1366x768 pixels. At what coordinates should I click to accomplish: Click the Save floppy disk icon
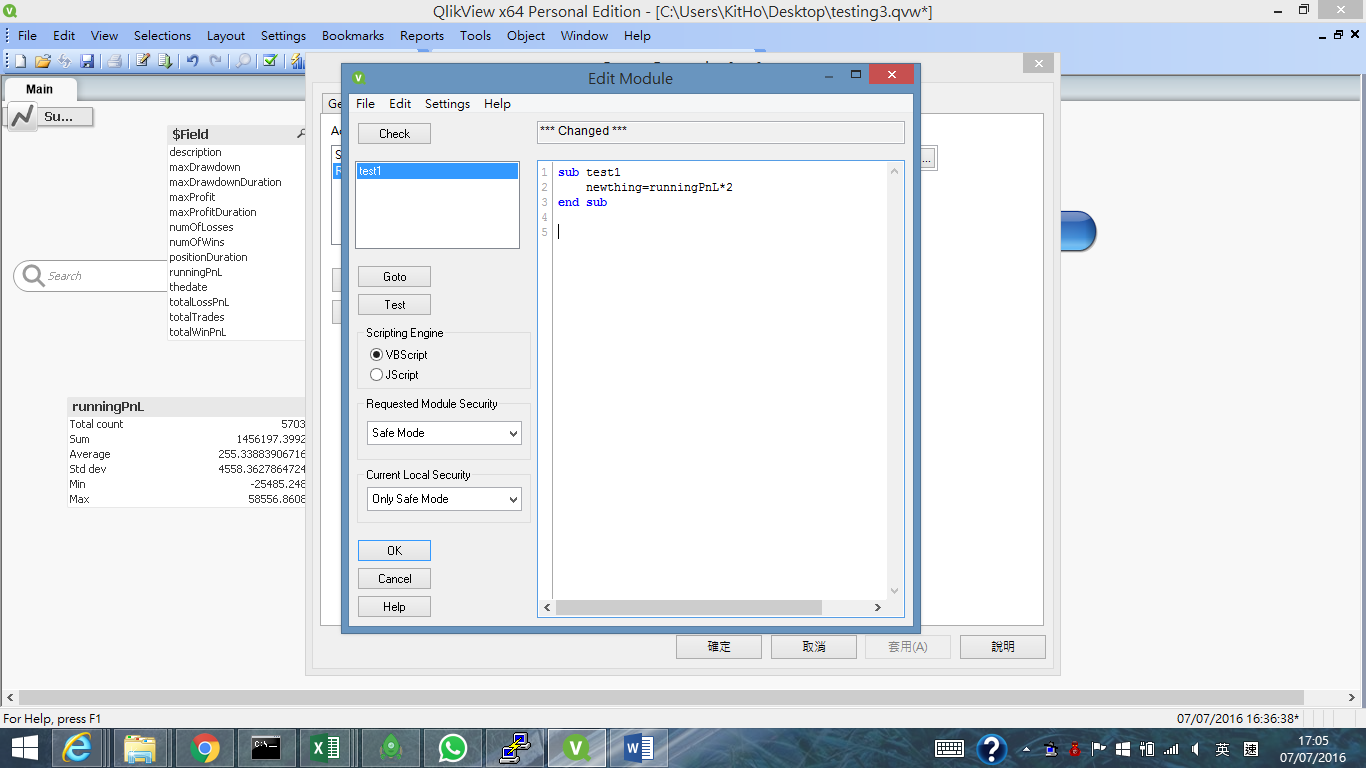tap(87, 61)
